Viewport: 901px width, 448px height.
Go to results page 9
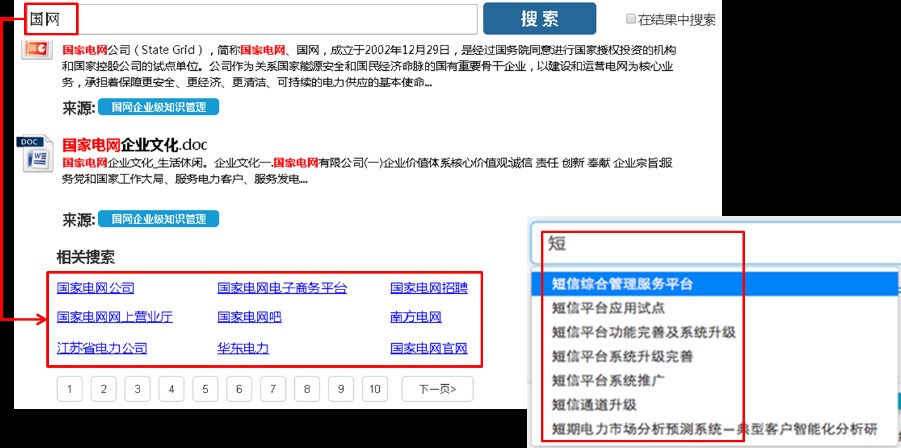point(341,389)
